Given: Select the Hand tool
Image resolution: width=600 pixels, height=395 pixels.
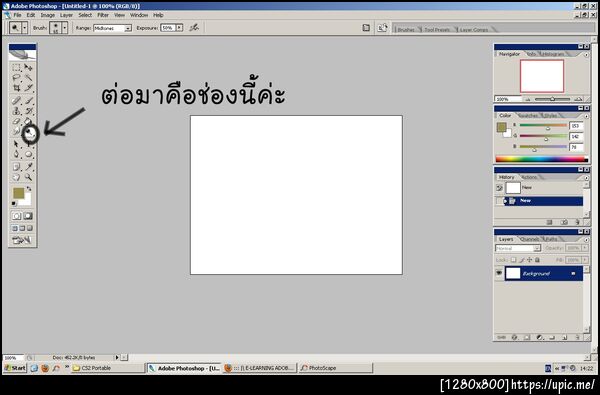Looking at the screenshot, I should tap(16, 177).
